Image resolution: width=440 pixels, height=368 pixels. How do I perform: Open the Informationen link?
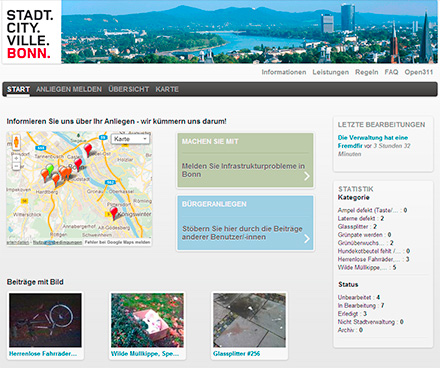click(x=284, y=72)
